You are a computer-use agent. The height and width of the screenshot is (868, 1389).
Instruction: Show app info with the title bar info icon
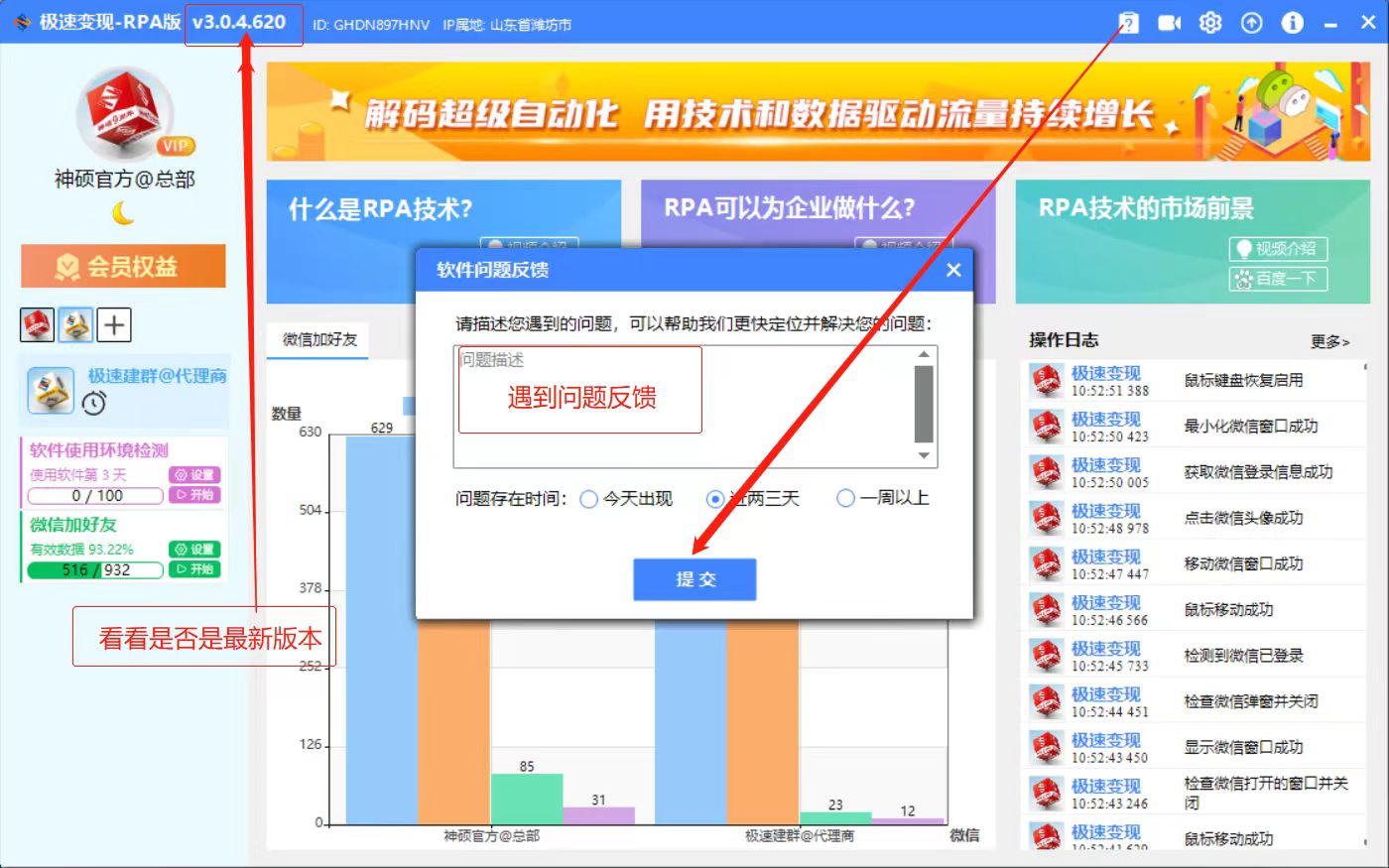pyautogui.click(x=1292, y=22)
